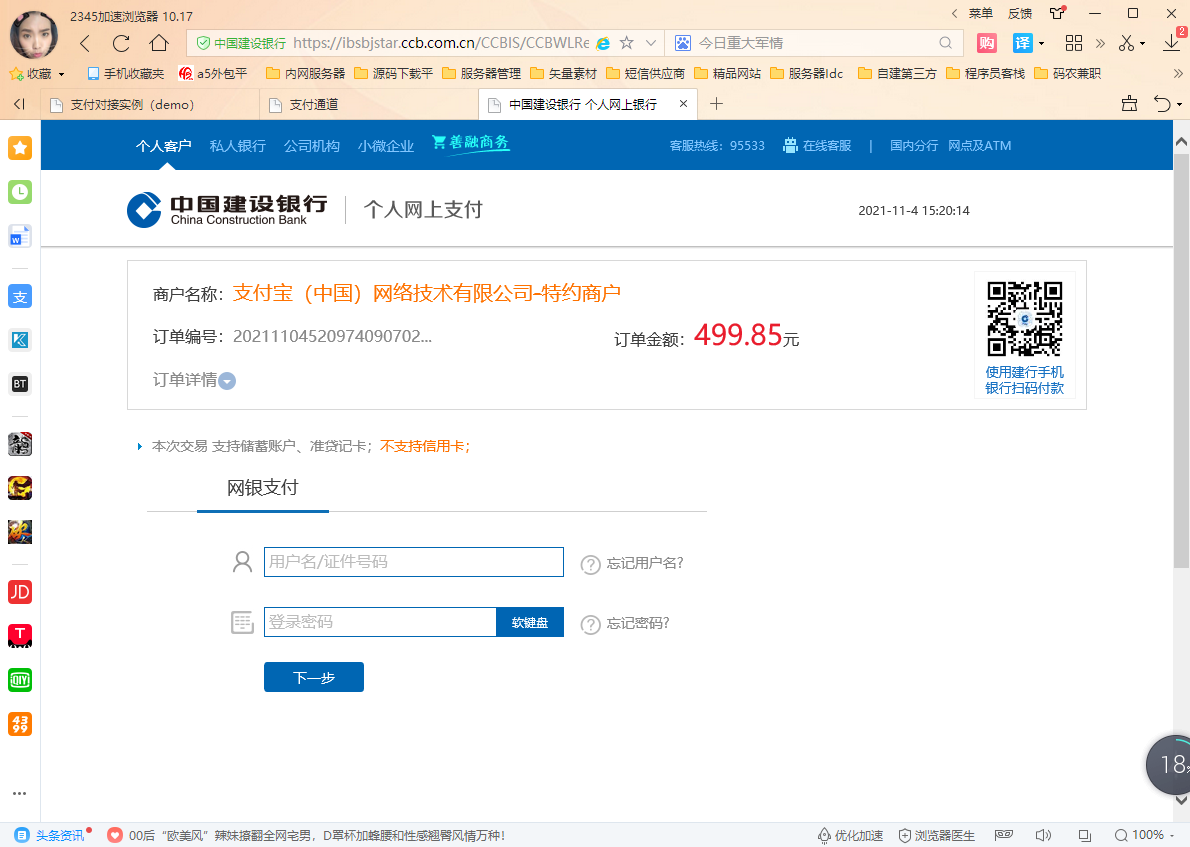Screen dimensions: 1190x847
Task: Click 忘记密码? link
Action: coord(638,623)
